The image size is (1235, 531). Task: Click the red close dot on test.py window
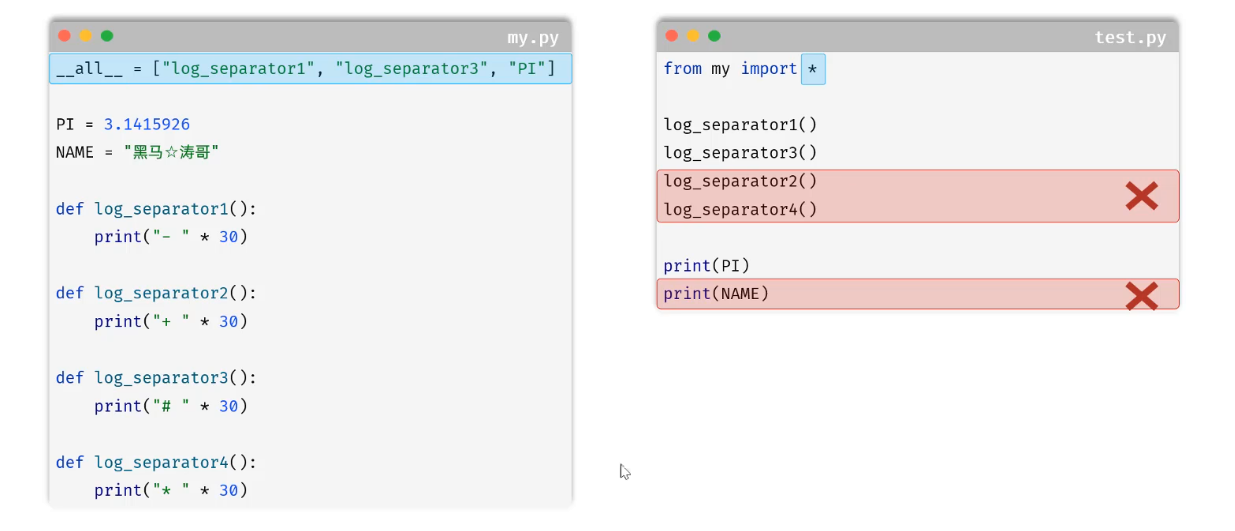click(x=671, y=36)
